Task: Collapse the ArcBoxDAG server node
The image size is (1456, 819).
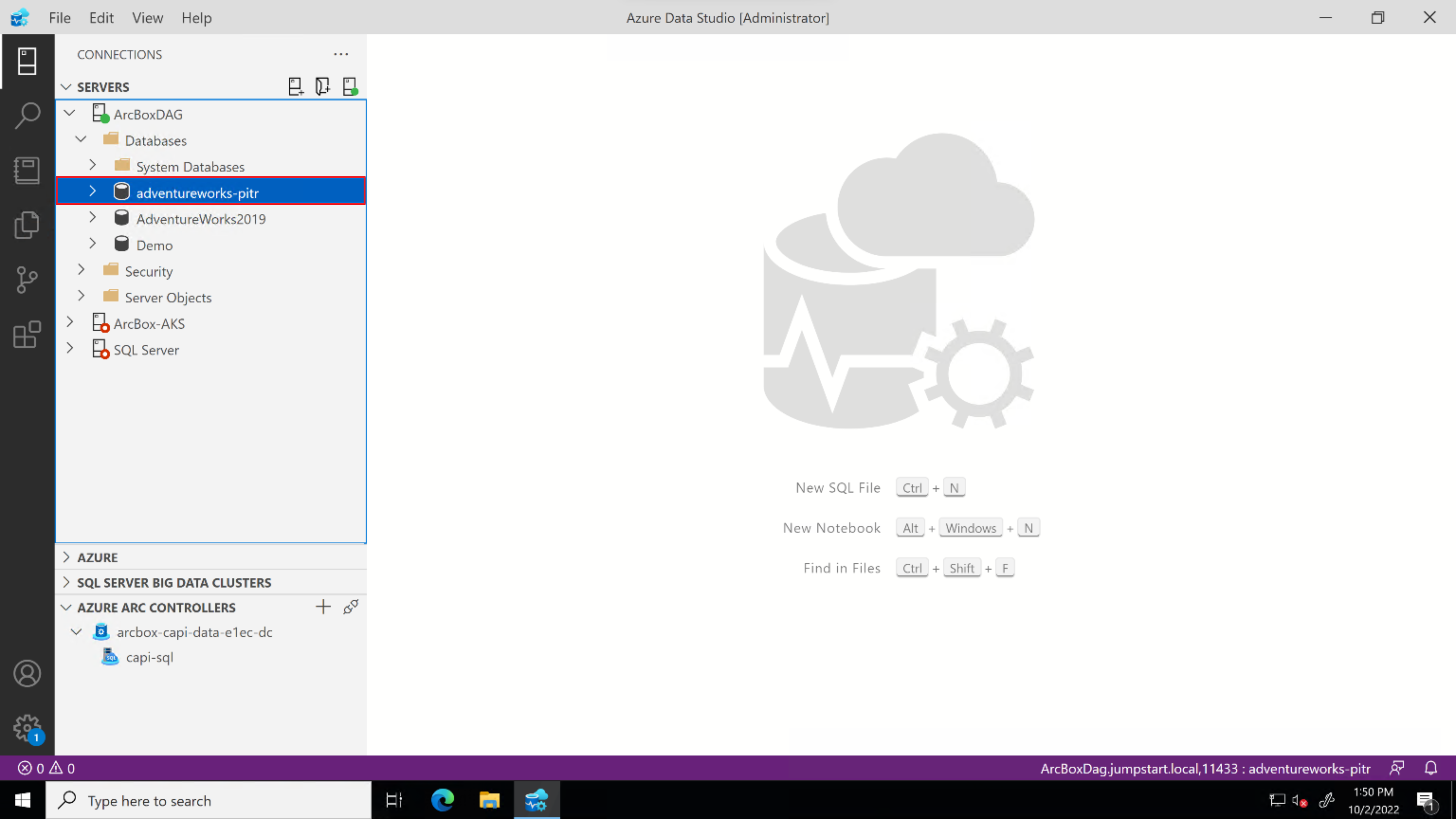Action: [x=70, y=113]
